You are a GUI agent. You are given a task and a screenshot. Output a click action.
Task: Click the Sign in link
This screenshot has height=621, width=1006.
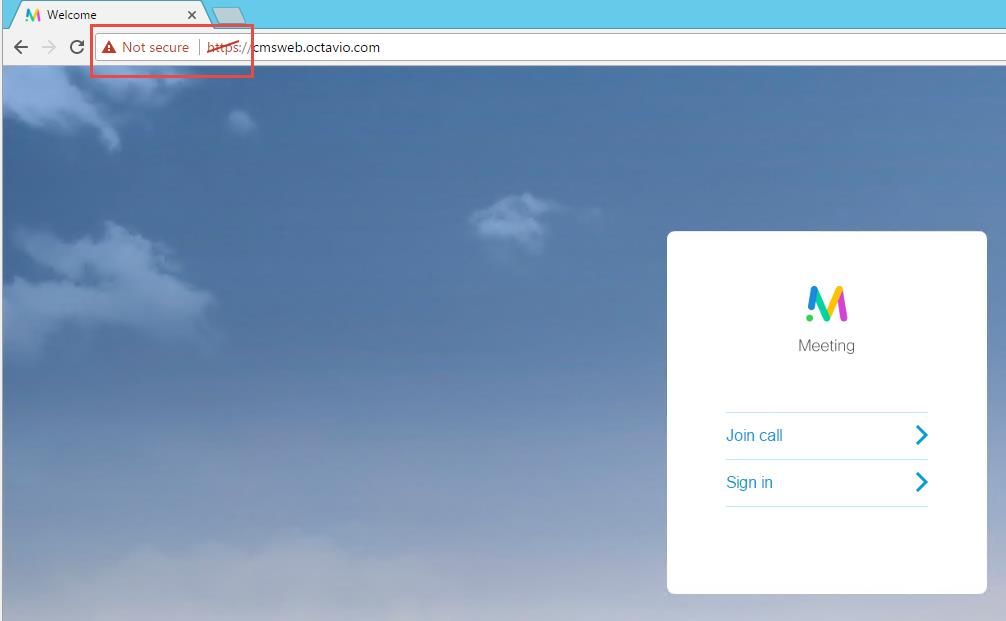click(x=749, y=482)
